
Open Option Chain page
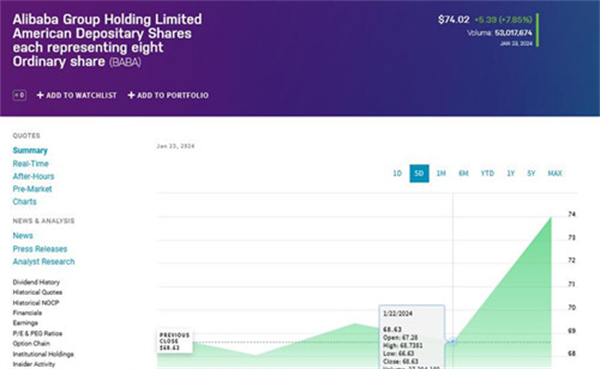(31, 343)
